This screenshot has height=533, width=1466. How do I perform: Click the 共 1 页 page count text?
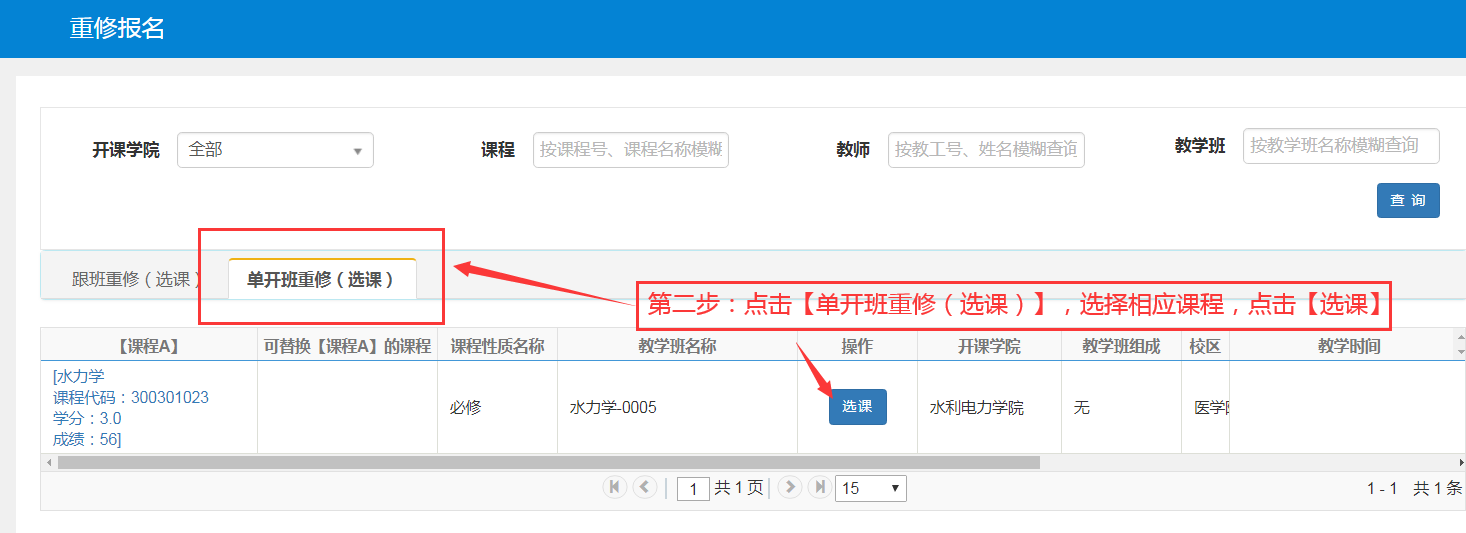pyautogui.click(x=739, y=488)
